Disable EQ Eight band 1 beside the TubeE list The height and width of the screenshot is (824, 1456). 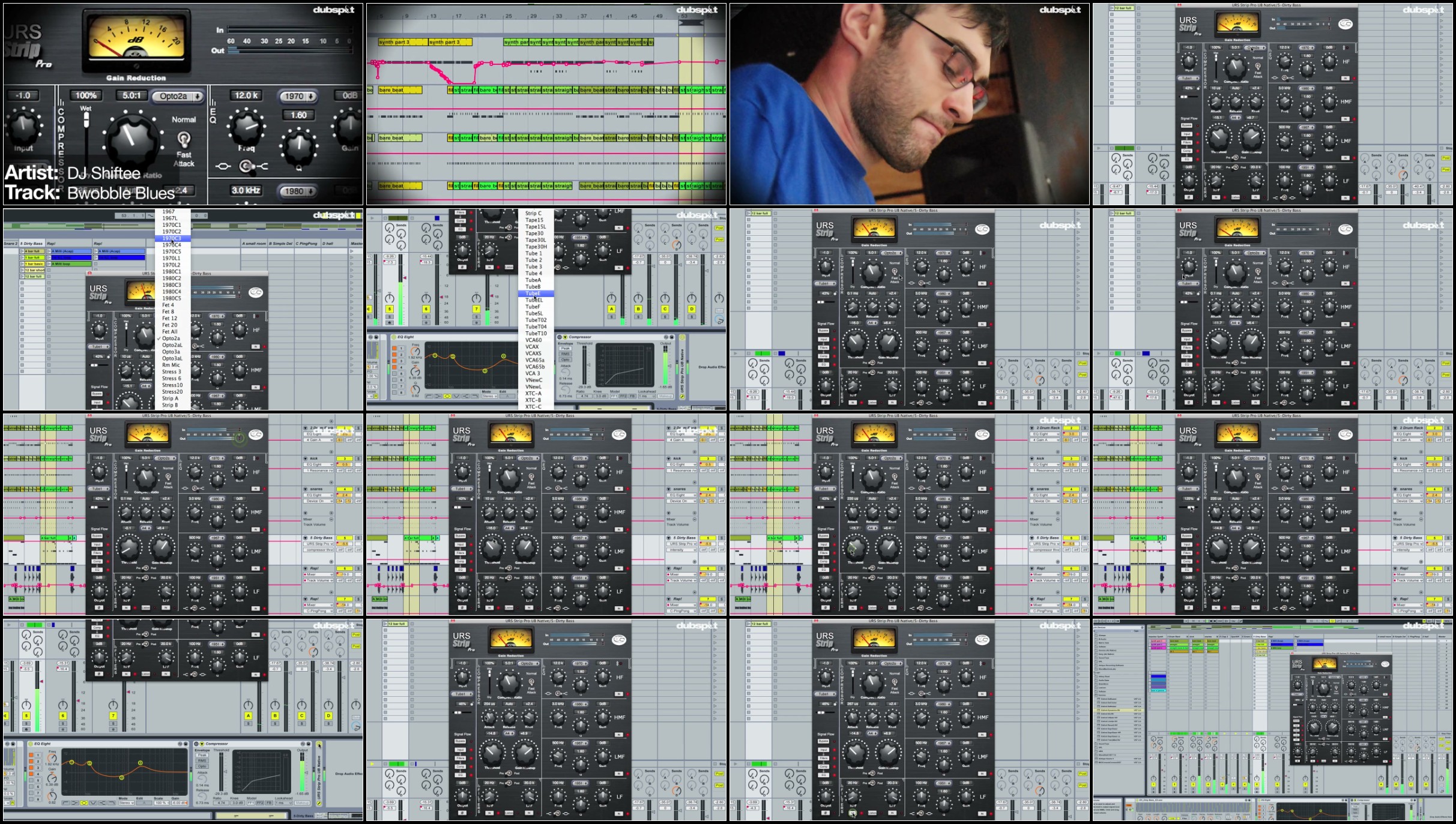coord(394,348)
